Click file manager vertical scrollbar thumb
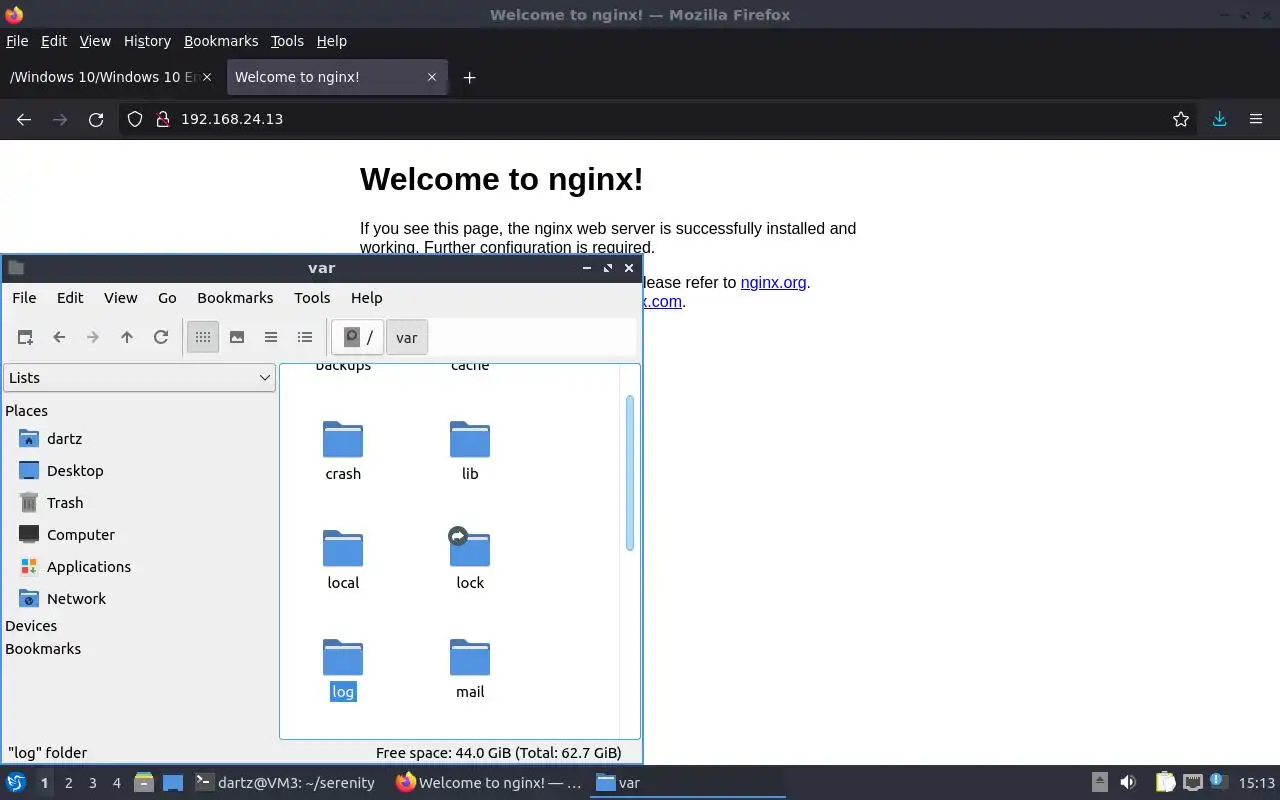The height and width of the screenshot is (800, 1280). point(630,472)
